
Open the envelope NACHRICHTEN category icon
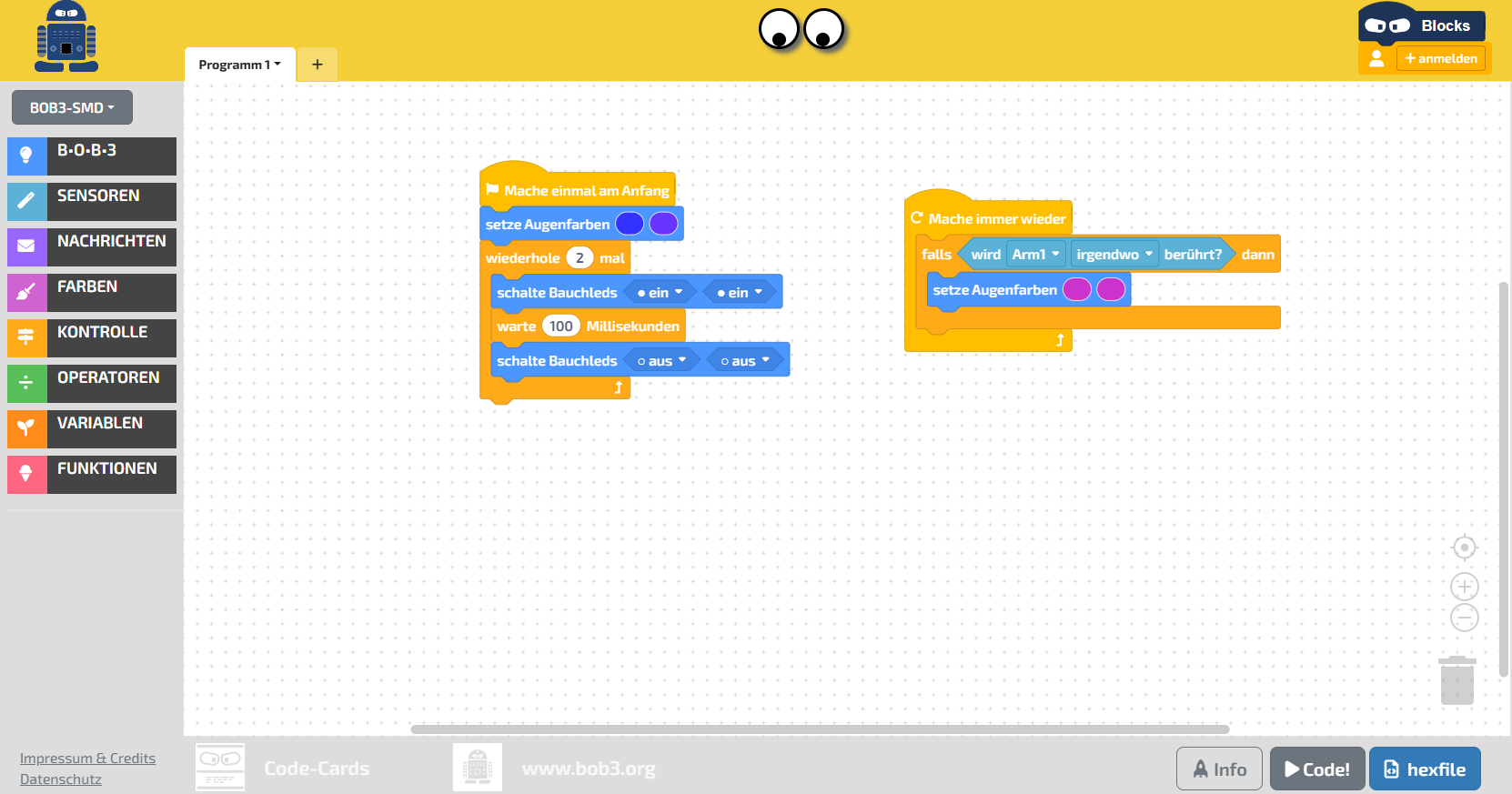[x=26, y=246]
